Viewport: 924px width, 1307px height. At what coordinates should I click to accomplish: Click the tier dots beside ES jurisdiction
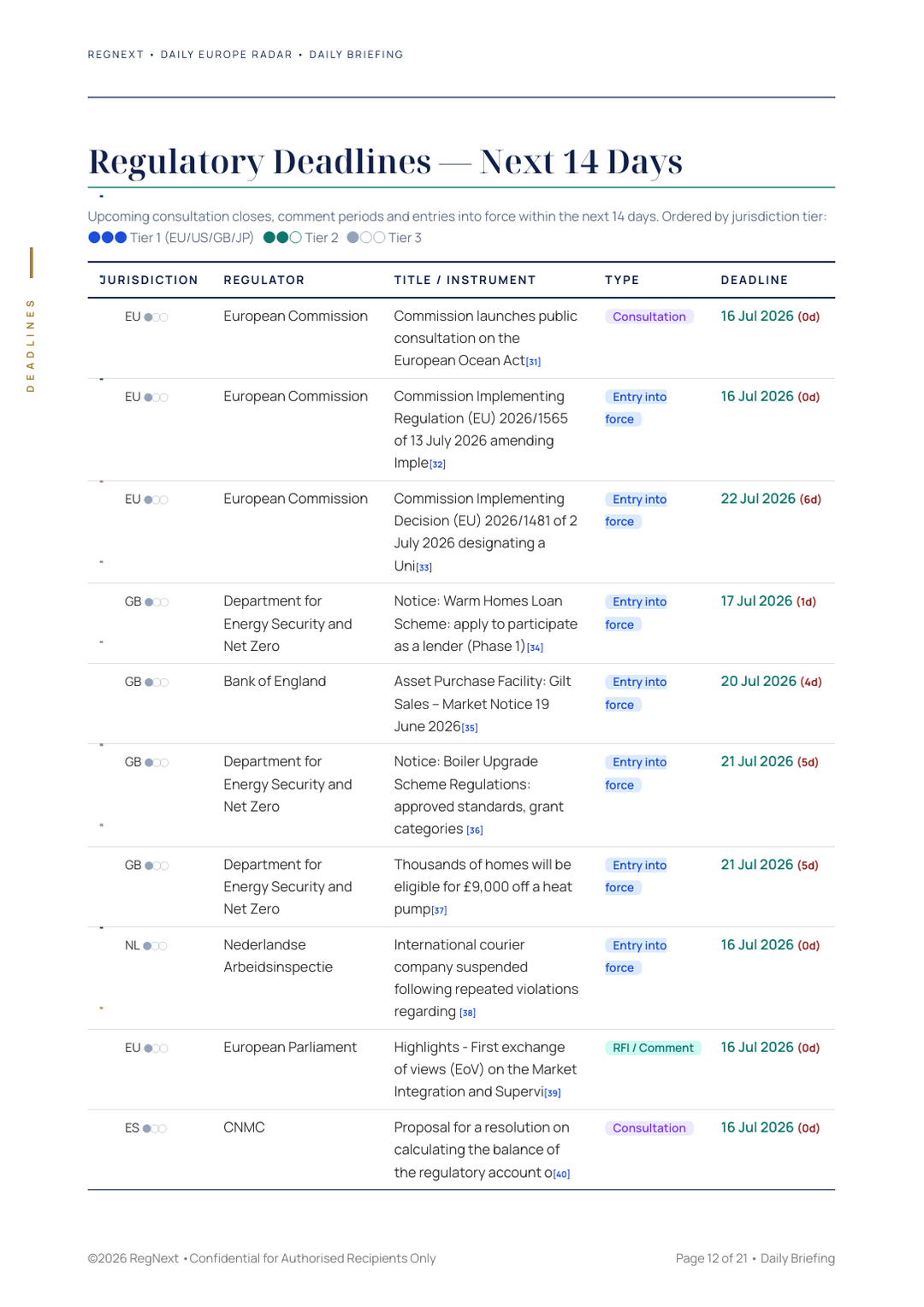(155, 1128)
